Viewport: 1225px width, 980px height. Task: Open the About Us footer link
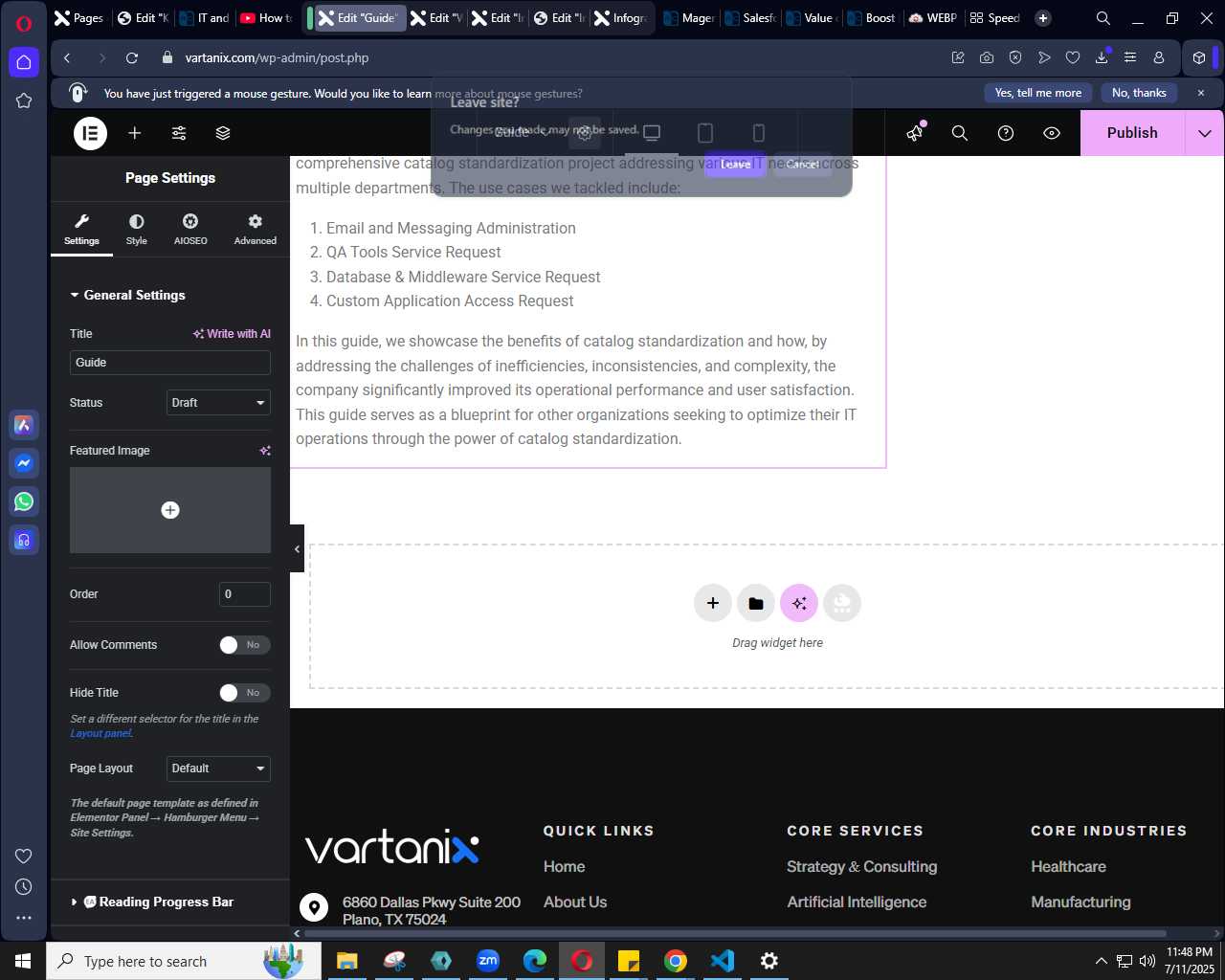(575, 902)
